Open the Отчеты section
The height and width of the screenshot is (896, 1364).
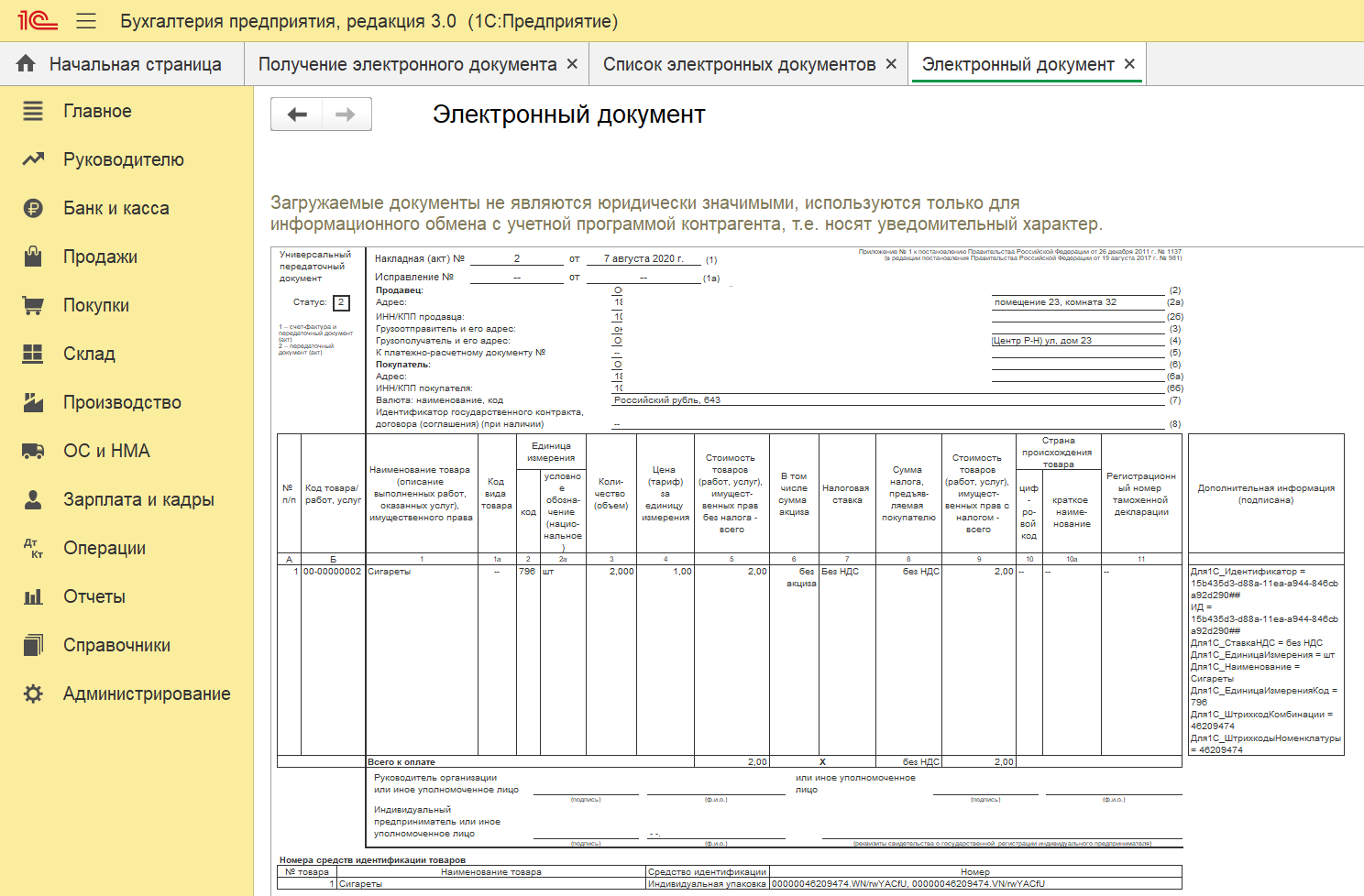(x=94, y=596)
